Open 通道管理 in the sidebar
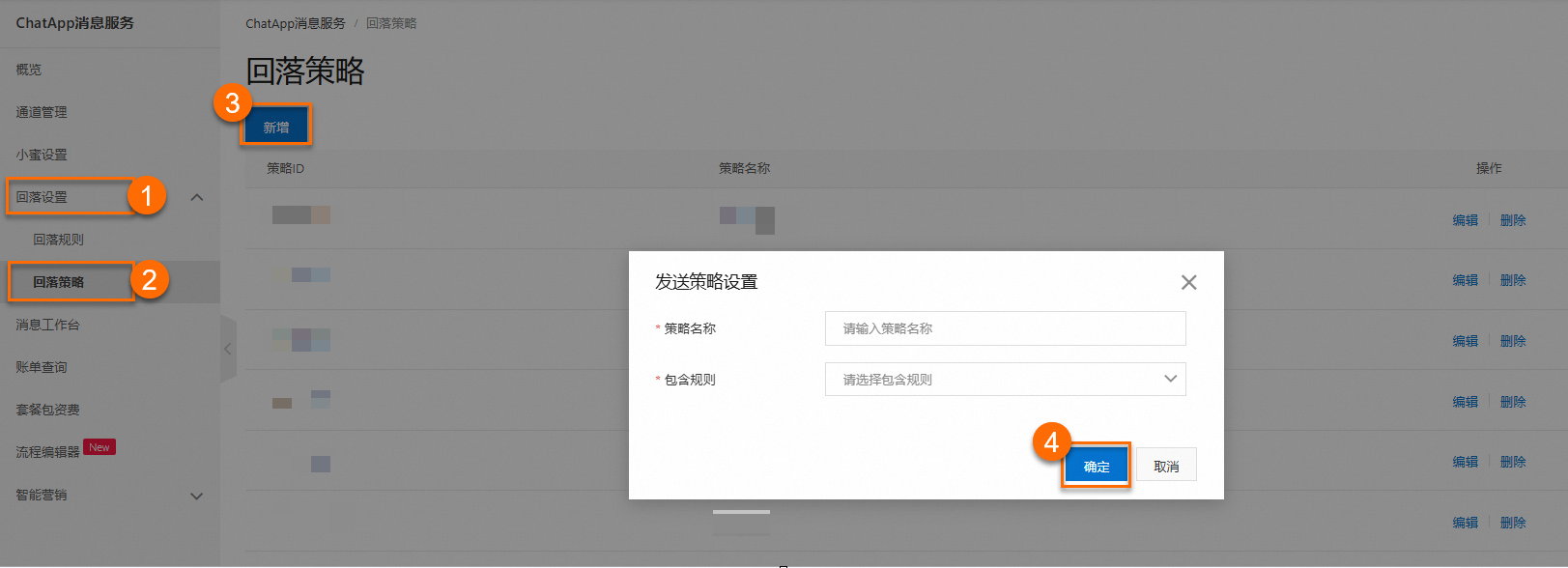1568x568 pixels. (42, 112)
